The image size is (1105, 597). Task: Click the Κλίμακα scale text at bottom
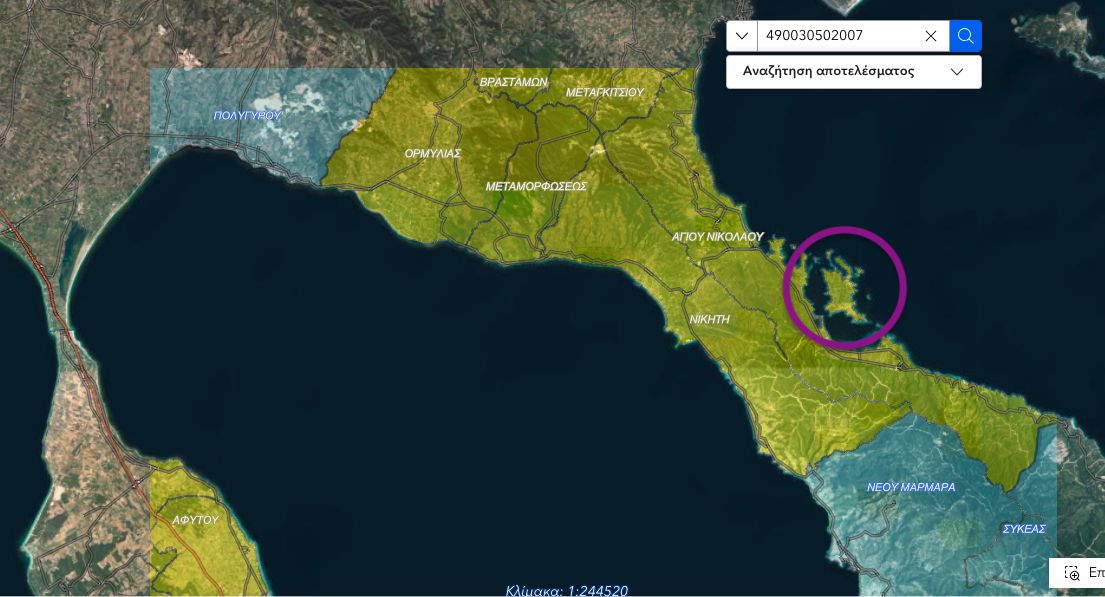[567, 591]
